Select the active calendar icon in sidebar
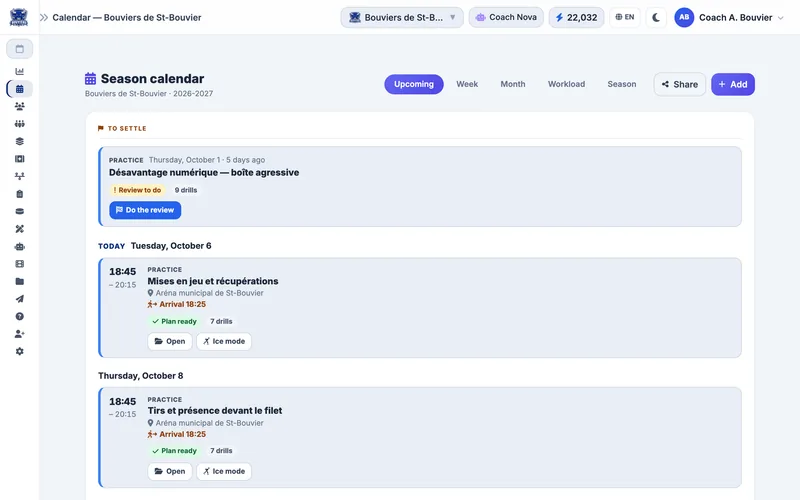Image resolution: width=800 pixels, height=500 pixels. (x=19, y=89)
